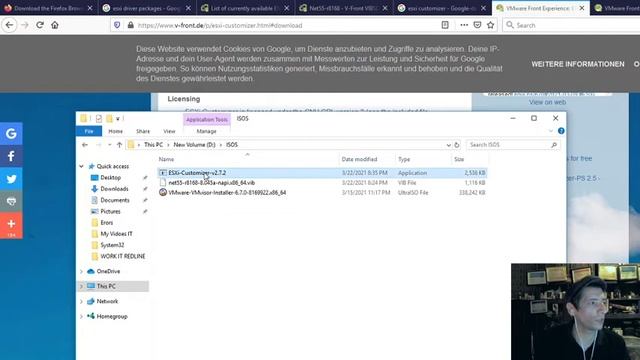The width and height of the screenshot is (640, 360).
Task: Click View on web link
Action: [547, 102]
